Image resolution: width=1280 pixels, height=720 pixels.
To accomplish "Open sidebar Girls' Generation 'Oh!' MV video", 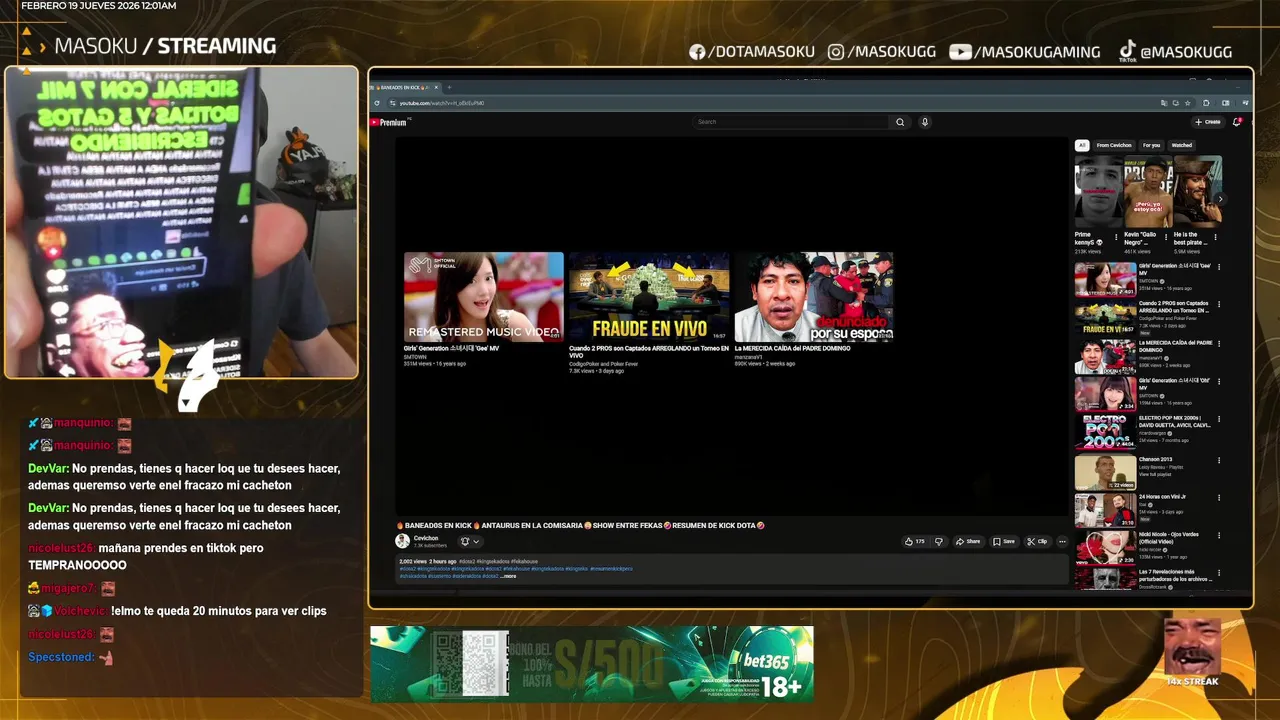I will [x=1105, y=394].
